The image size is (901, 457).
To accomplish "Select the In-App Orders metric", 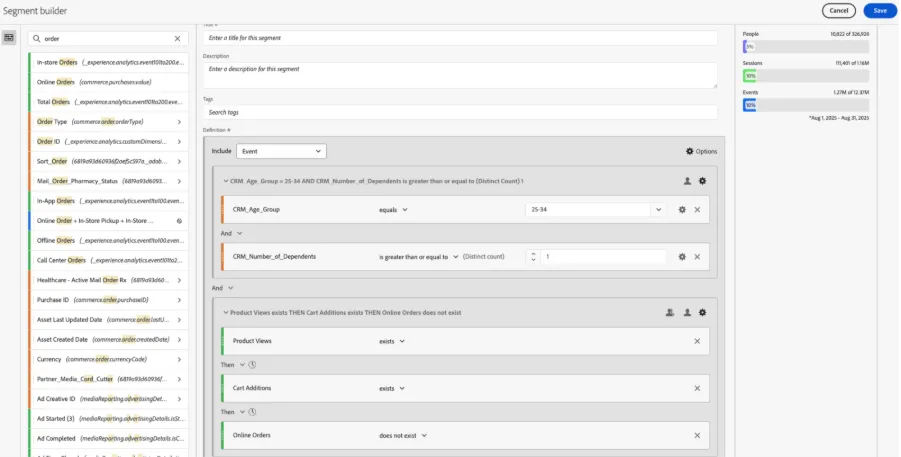I will coord(109,201).
